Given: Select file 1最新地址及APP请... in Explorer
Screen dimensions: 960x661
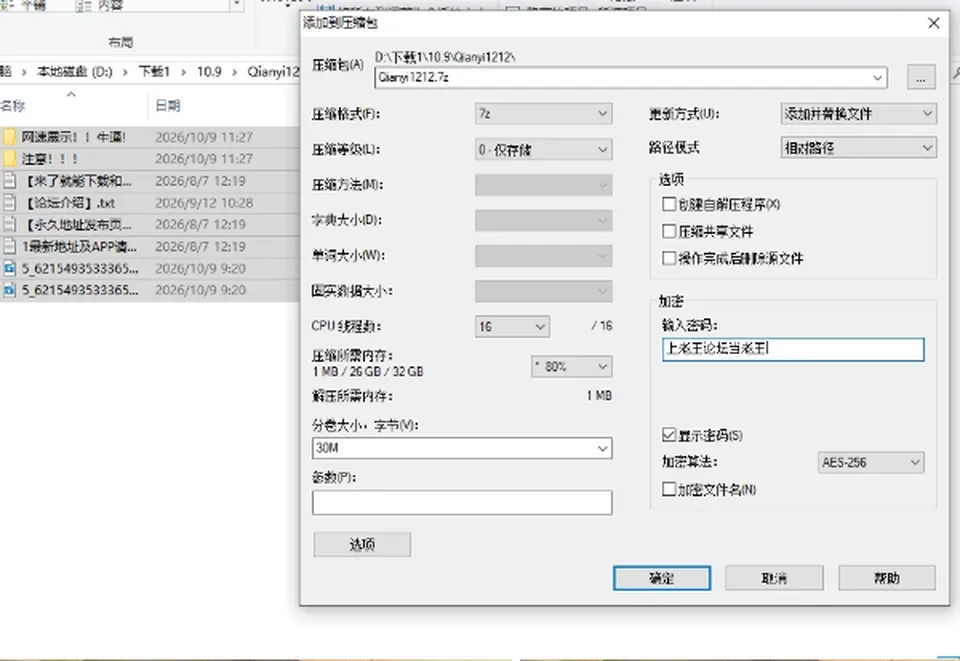Looking at the screenshot, I should [80, 246].
